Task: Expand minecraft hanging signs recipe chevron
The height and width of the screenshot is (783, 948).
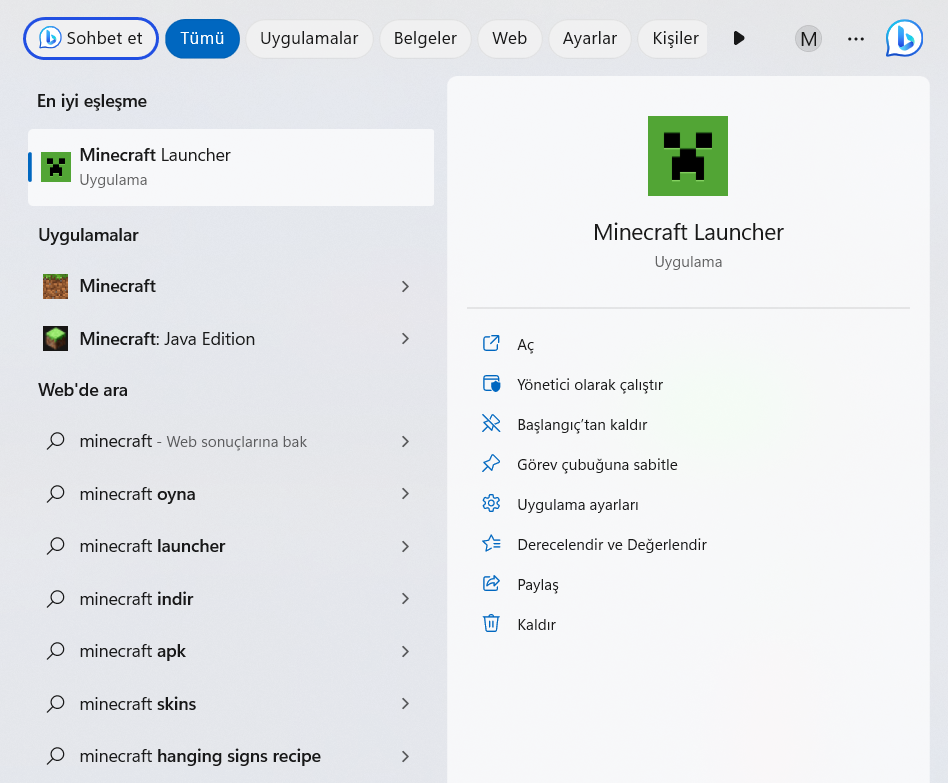Action: pyautogui.click(x=406, y=756)
